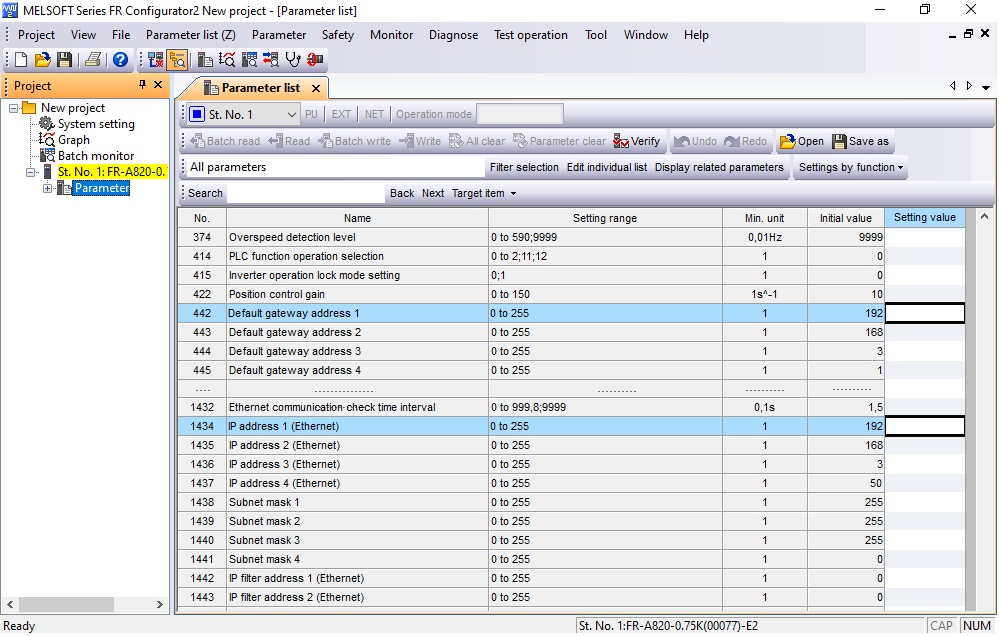Open the Parameter list (Z) menu
This screenshot has height=636, width=999.
click(190, 35)
